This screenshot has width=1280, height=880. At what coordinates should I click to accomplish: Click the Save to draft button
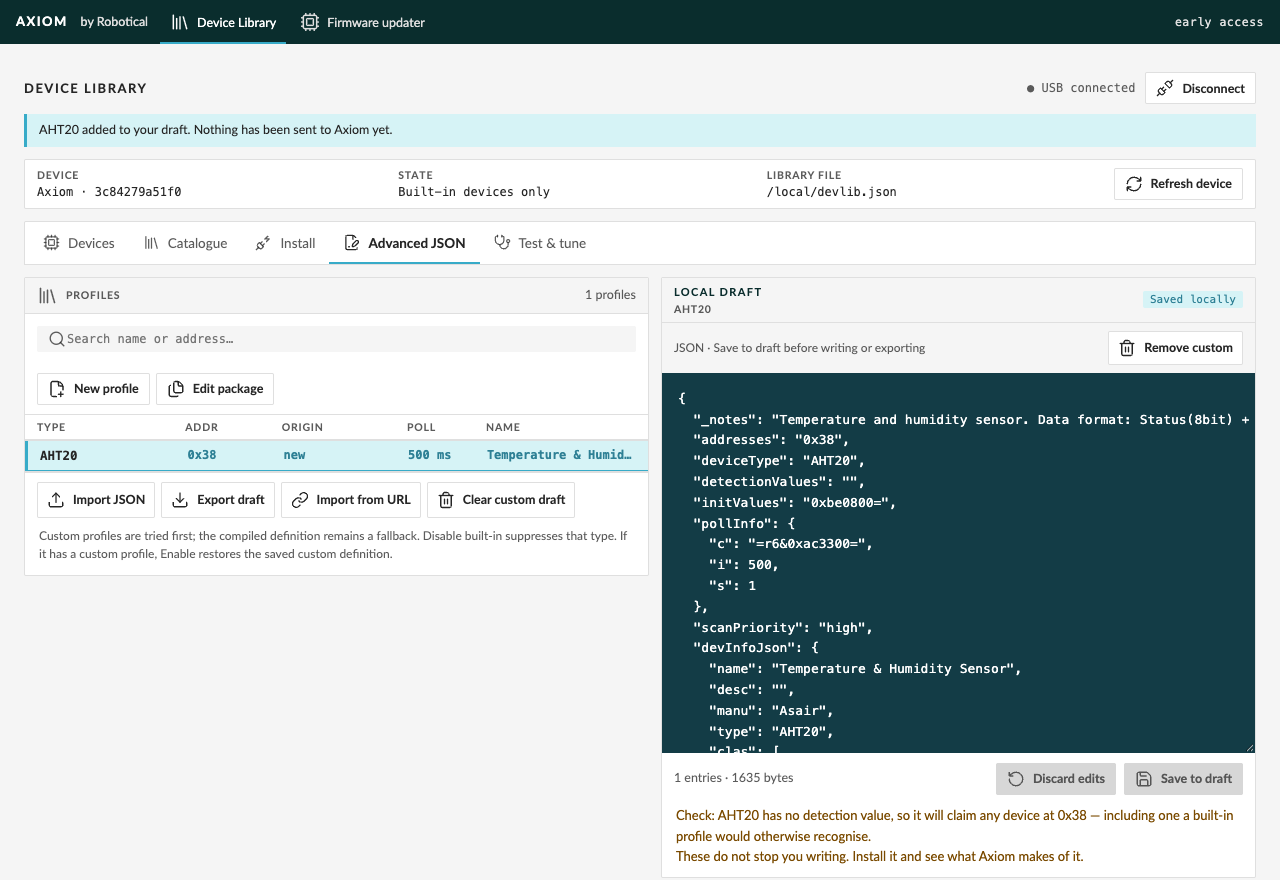click(x=1183, y=779)
